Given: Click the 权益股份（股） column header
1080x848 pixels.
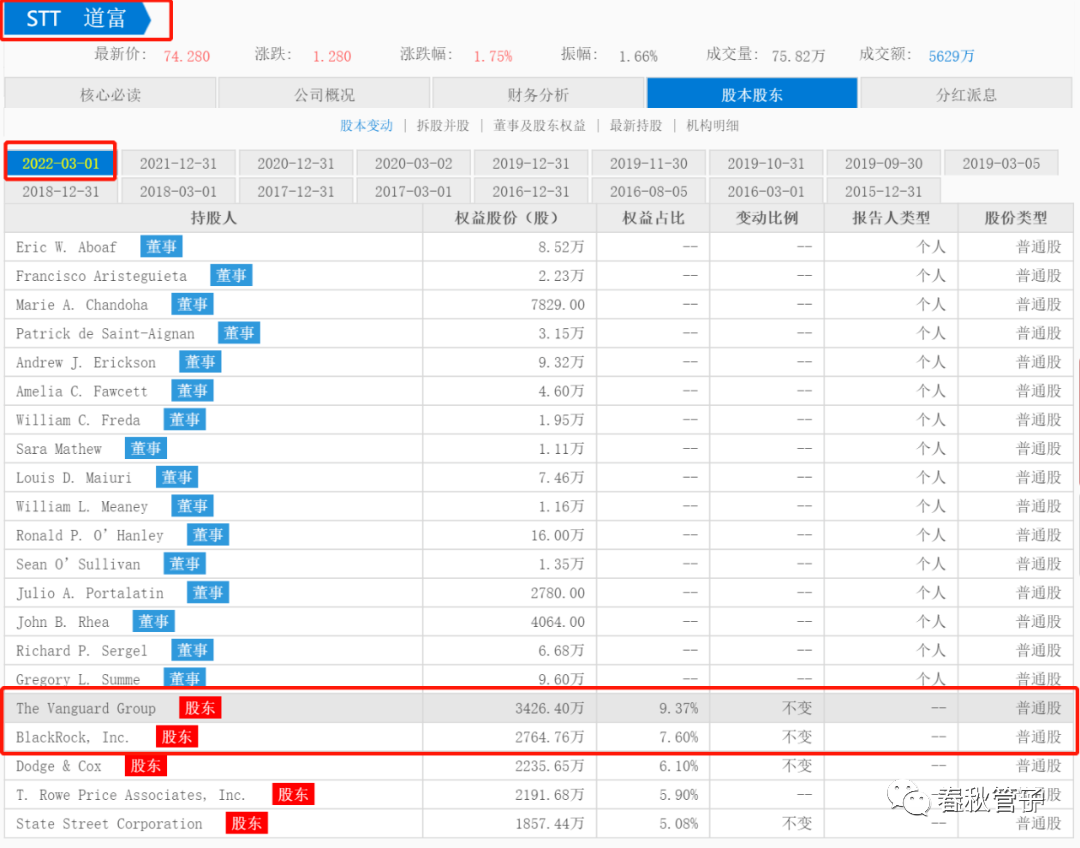Looking at the screenshot, I should click(510, 218).
